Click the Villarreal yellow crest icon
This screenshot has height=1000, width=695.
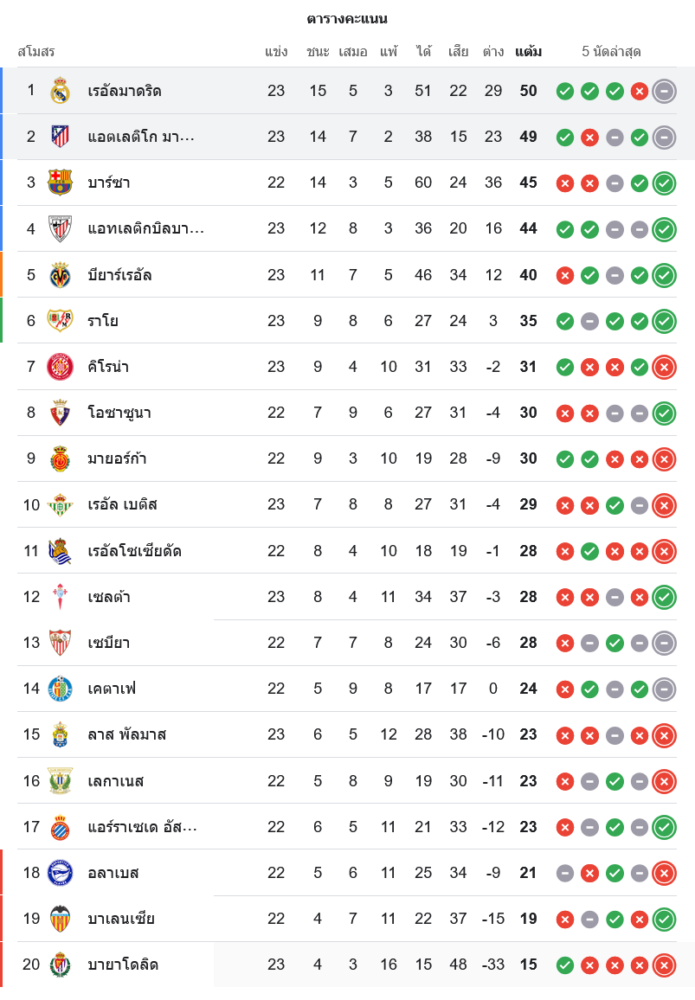tap(60, 275)
